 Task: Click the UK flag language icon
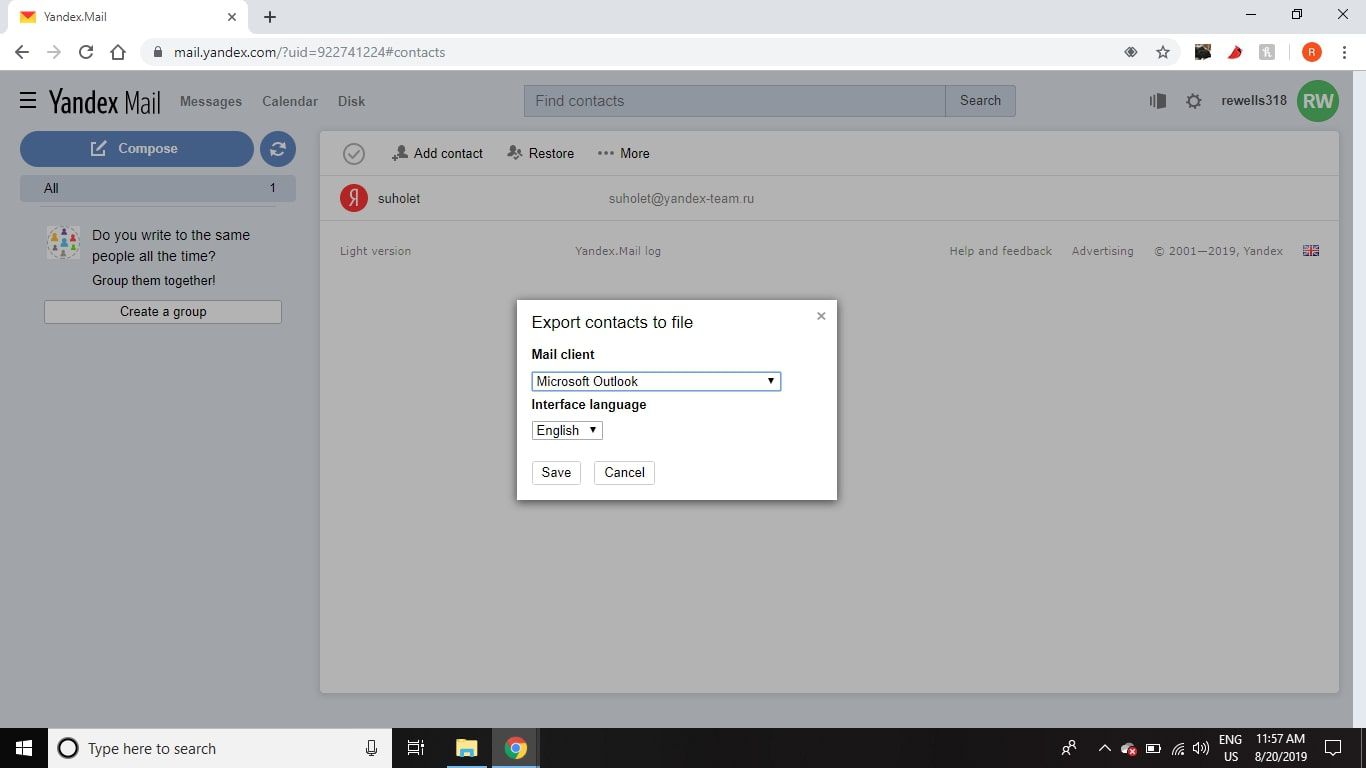pyautogui.click(x=1311, y=251)
